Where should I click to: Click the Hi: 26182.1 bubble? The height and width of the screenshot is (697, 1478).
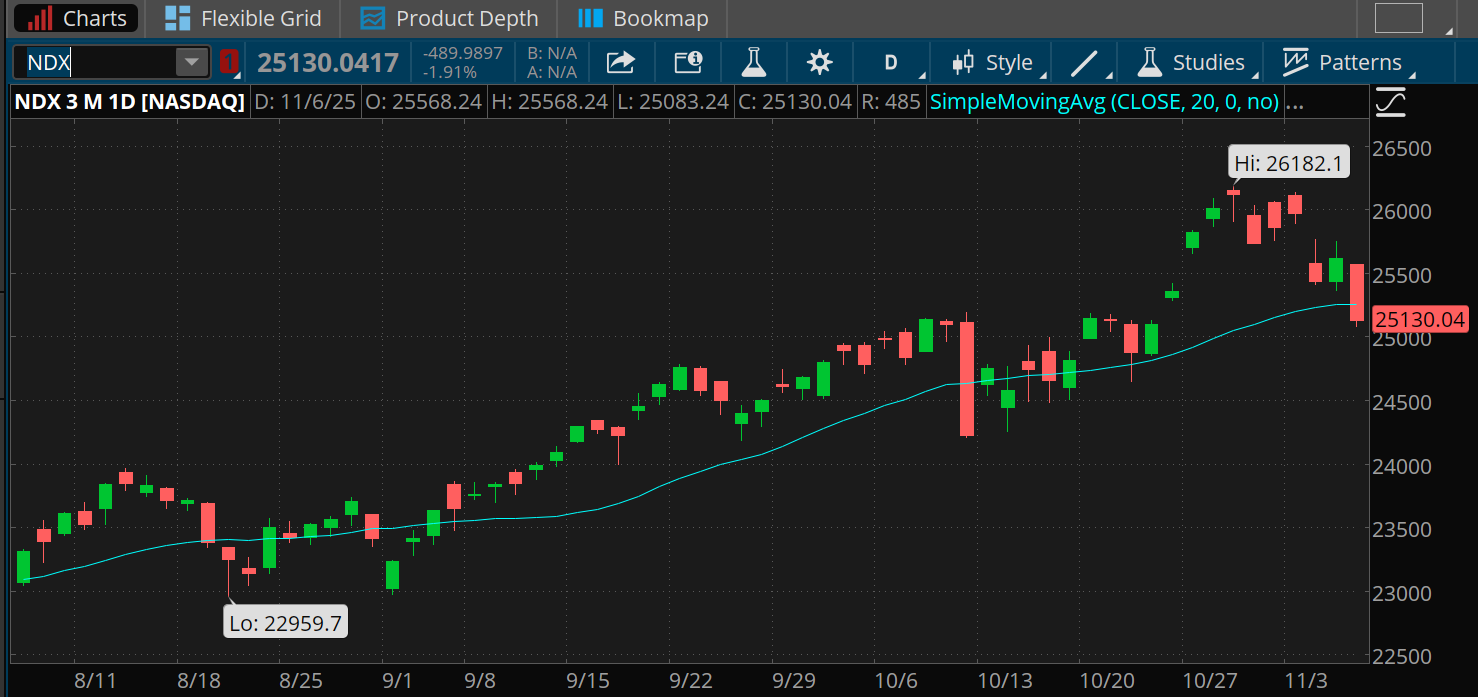click(1288, 161)
